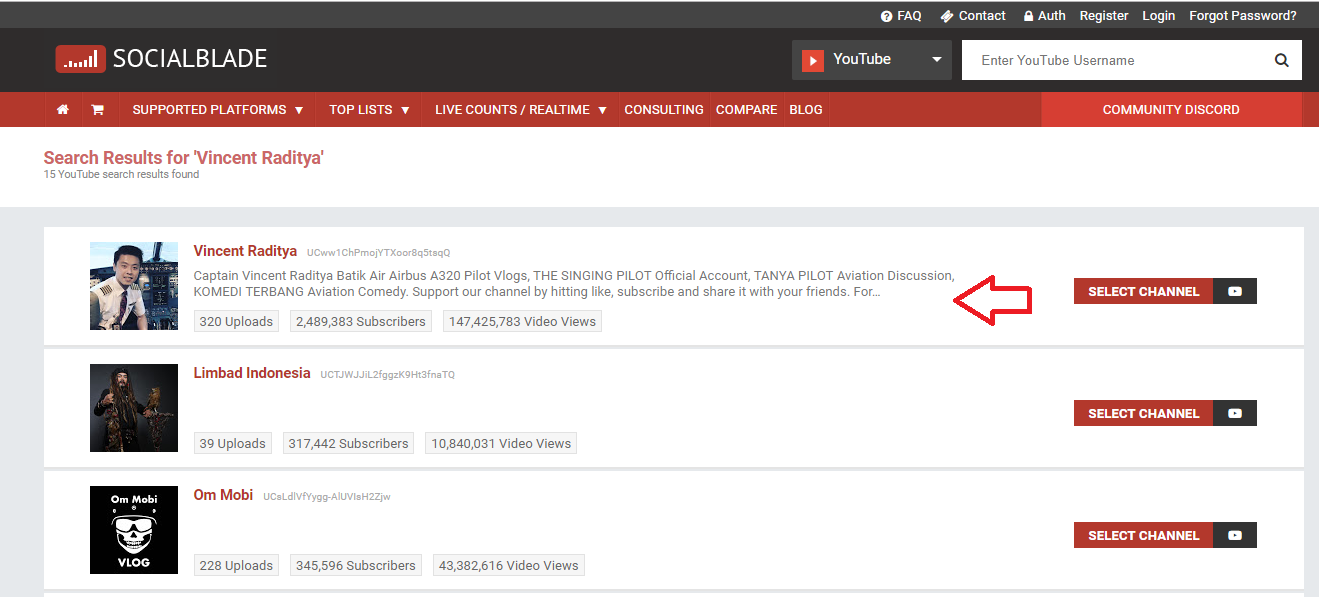Open the Blog page
1319x597 pixels.
tap(806, 110)
